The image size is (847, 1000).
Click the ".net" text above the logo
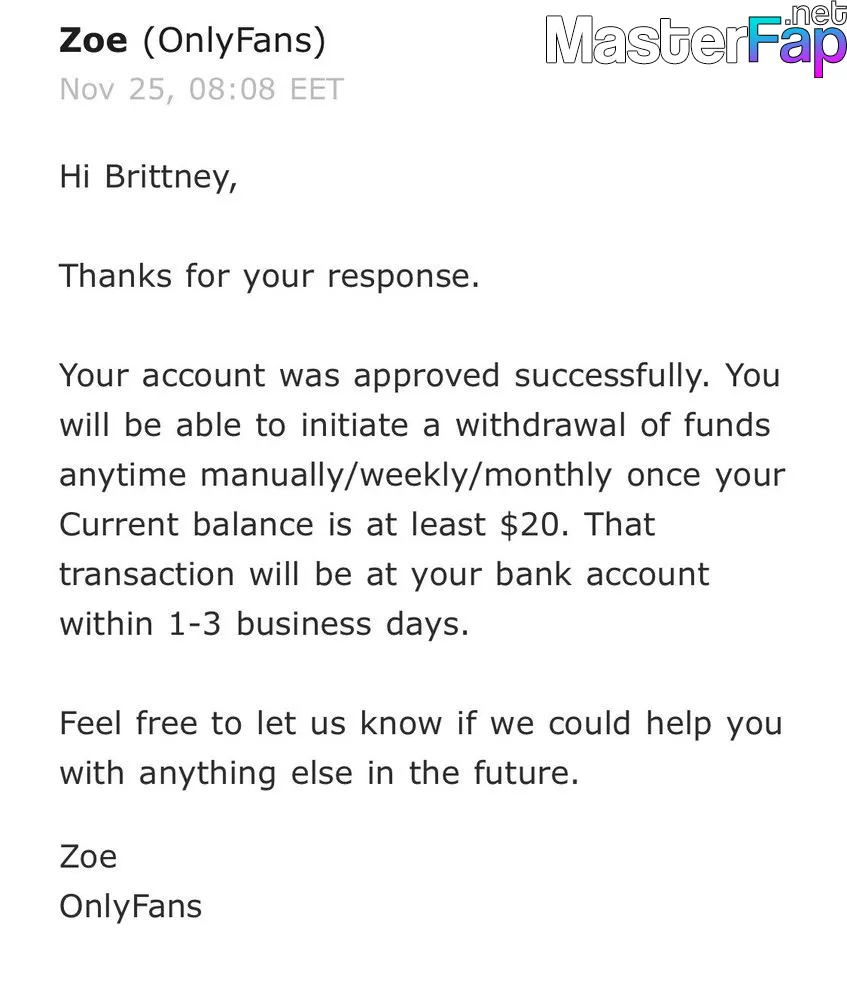point(818,13)
